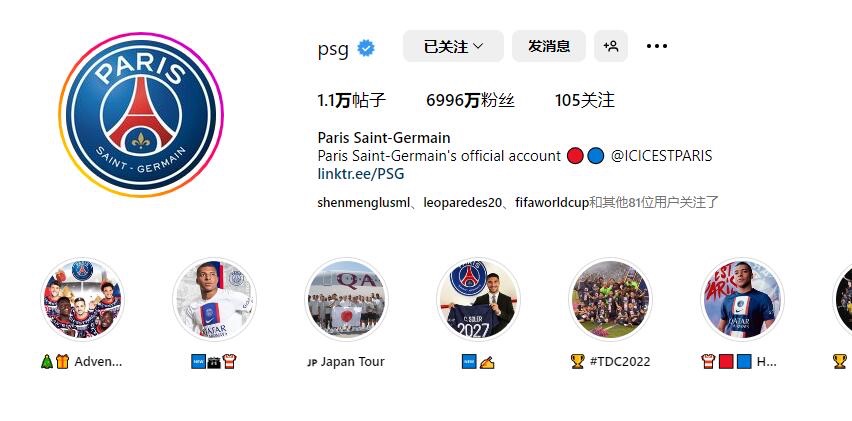Screen dimensions: 852x421
Task: View the 6996万 粉丝 followers list
Action: click(x=471, y=100)
